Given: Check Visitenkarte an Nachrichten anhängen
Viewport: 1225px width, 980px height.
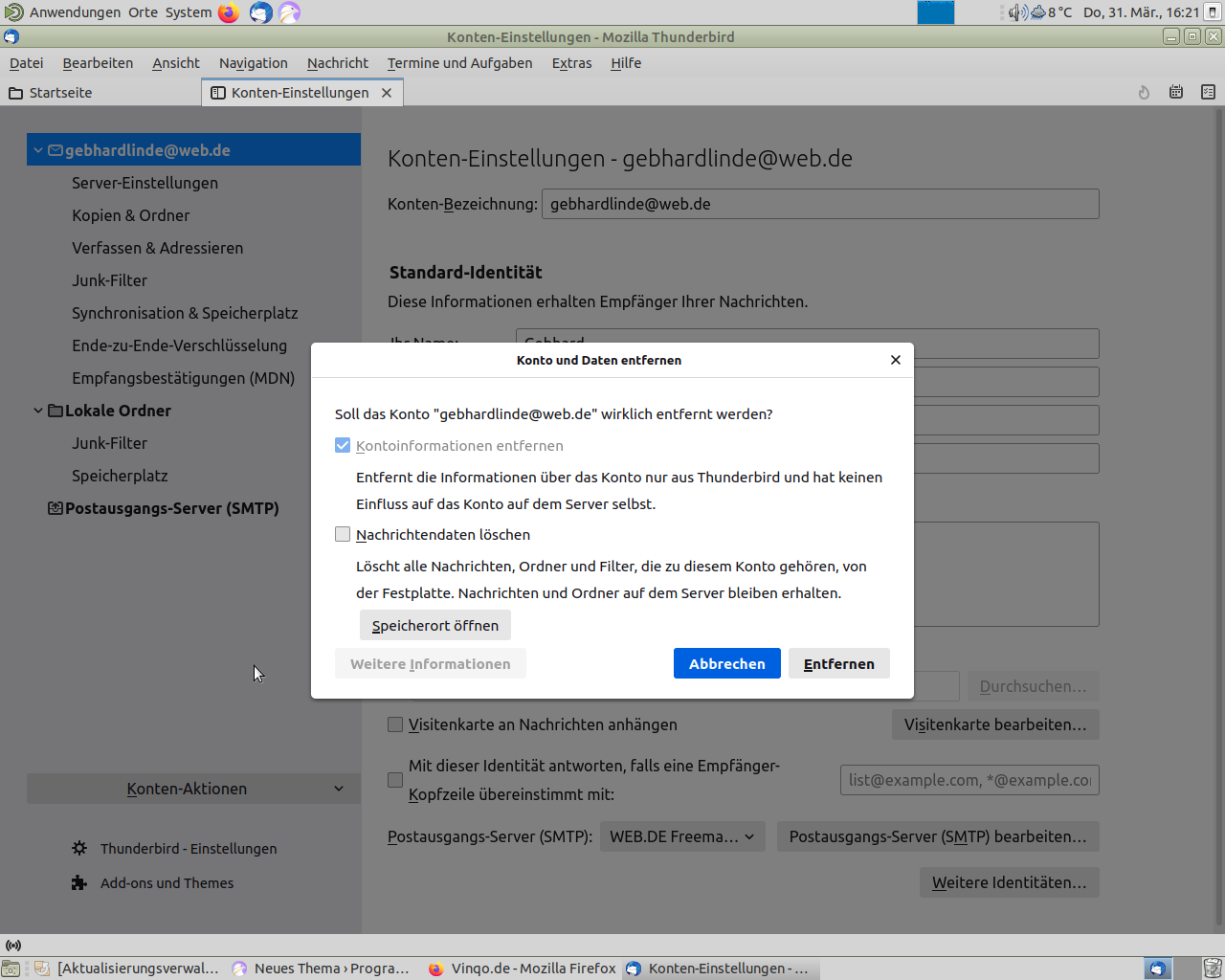Looking at the screenshot, I should (x=395, y=724).
